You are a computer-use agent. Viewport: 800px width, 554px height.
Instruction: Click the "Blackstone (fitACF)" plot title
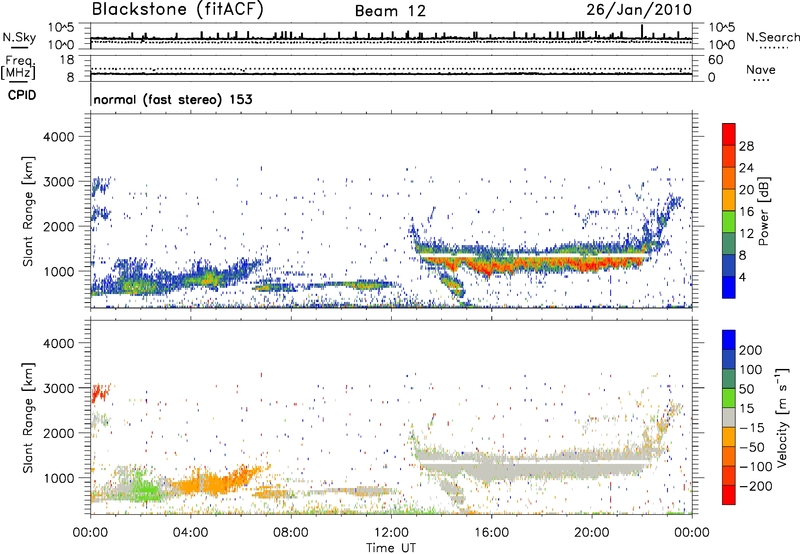178,10
